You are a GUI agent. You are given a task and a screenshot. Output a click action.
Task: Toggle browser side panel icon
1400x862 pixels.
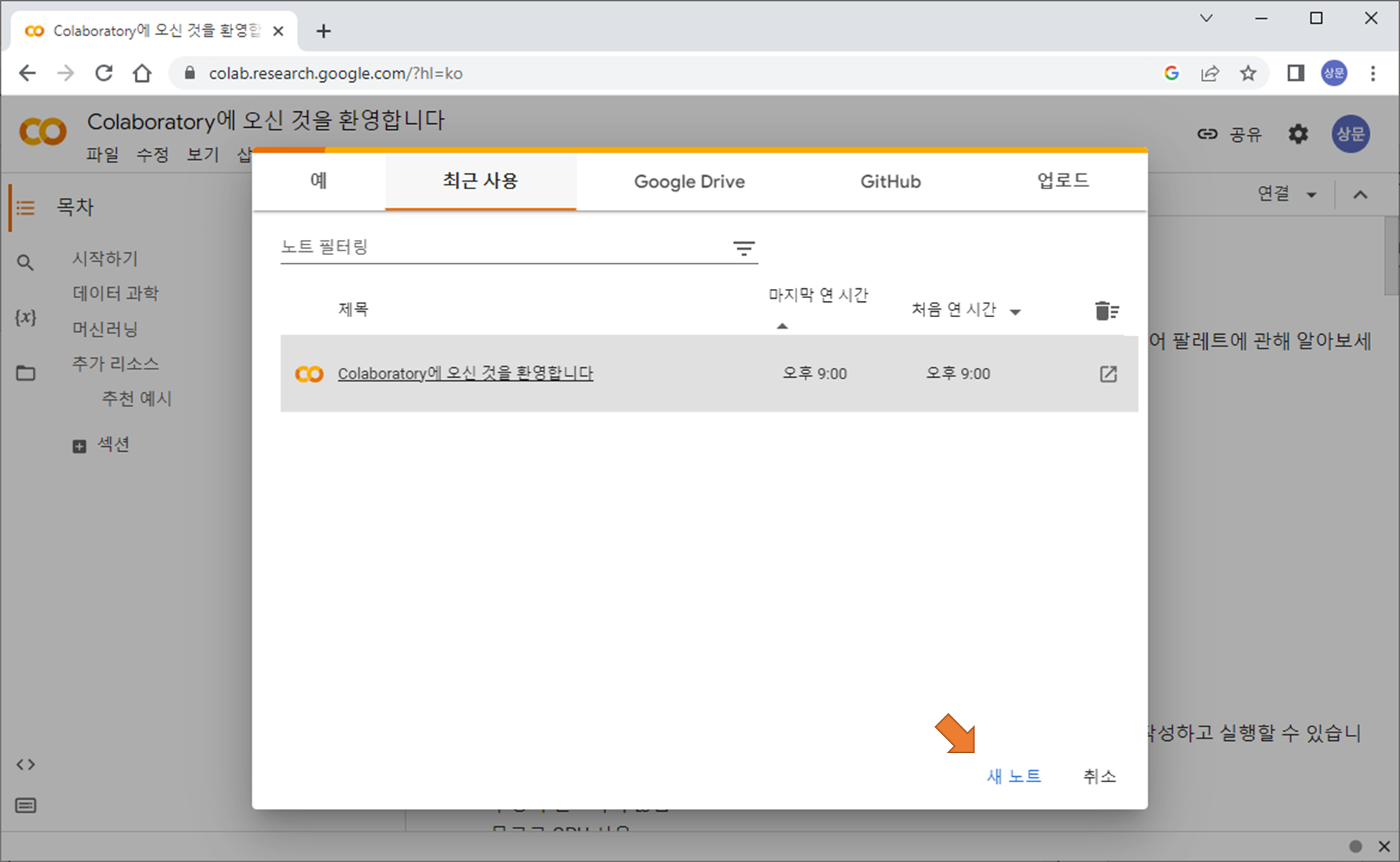[x=1295, y=73]
